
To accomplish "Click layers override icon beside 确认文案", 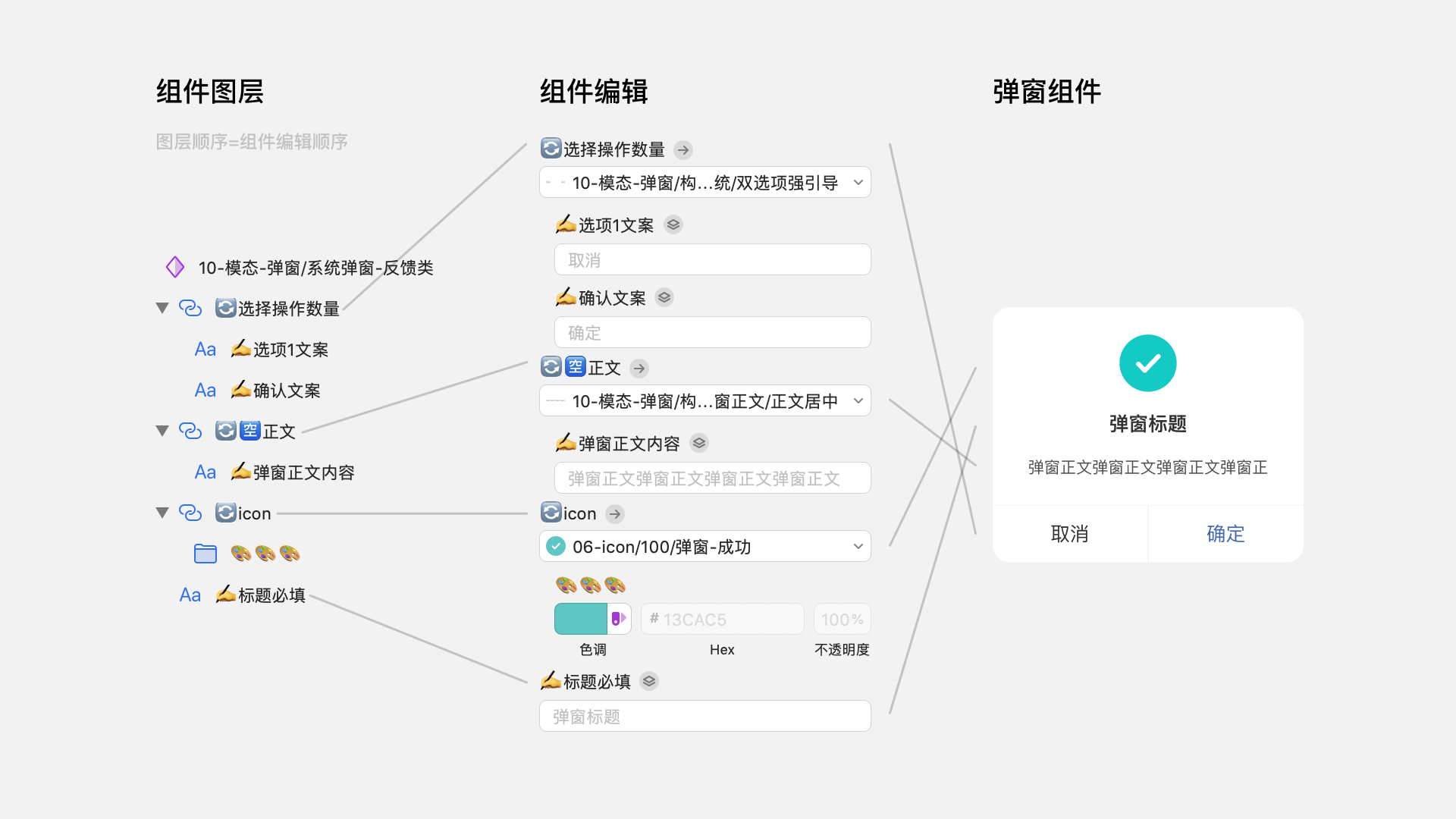I will point(664,298).
